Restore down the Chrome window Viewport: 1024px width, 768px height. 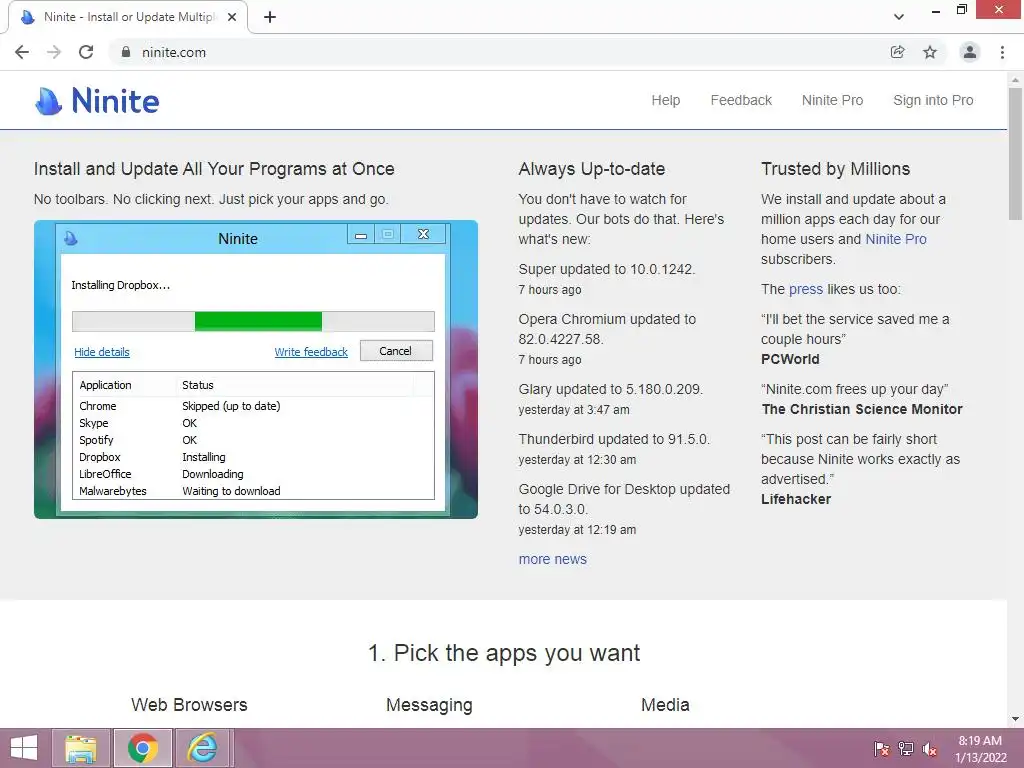[x=961, y=10]
